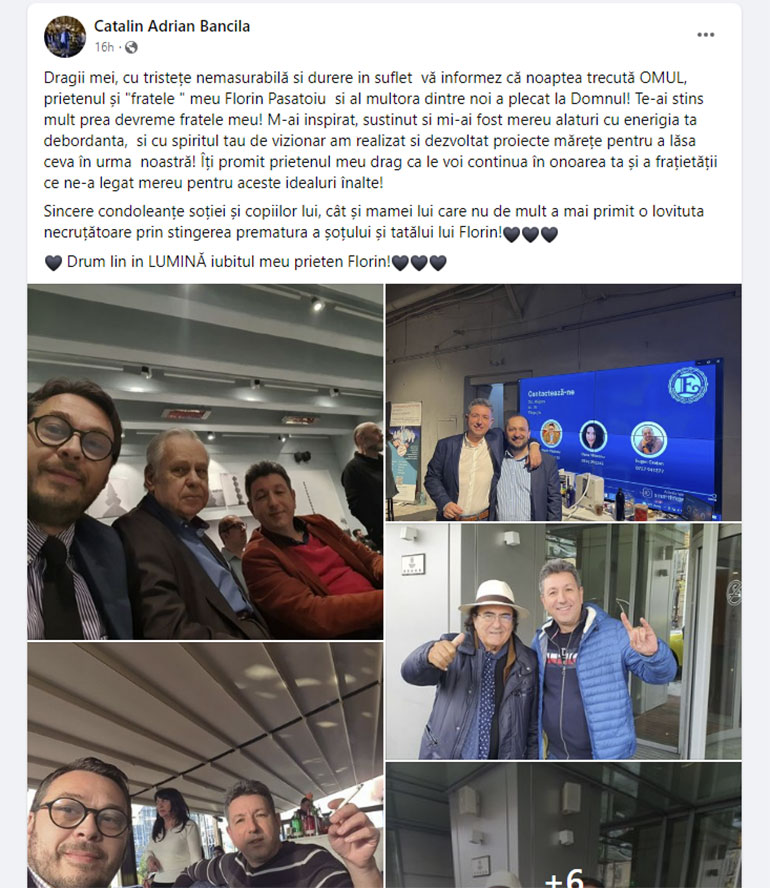The width and height of the screenshot is (770, 888).
Task: Open the 16h post timestamp
Action: pyautogui.click(x=104, y=48)
